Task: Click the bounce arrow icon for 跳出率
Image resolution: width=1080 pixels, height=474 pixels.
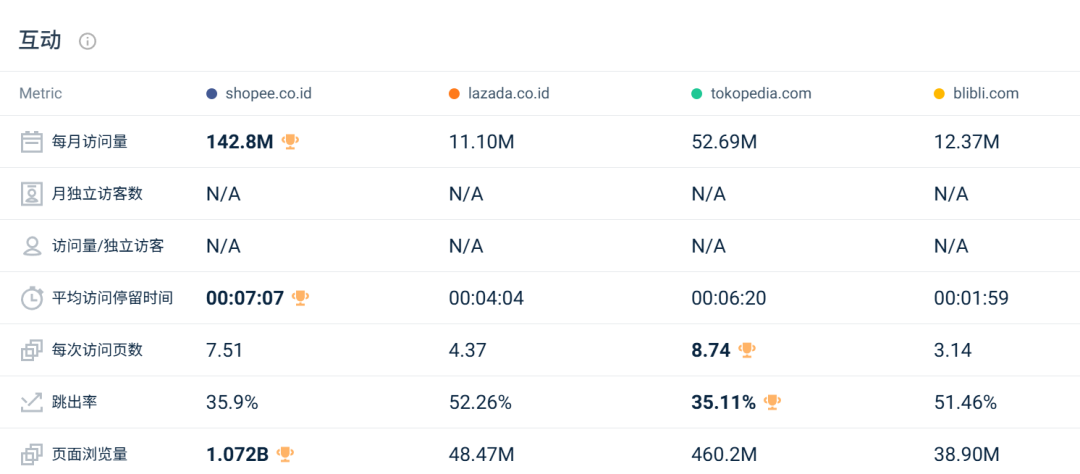Action: [32, 402]
